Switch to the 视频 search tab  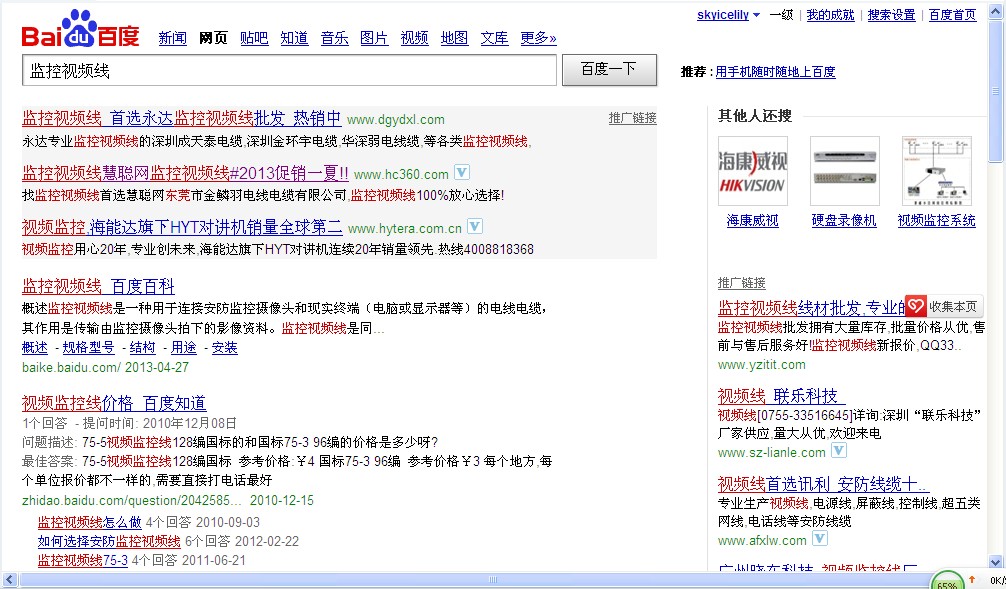[414, 38]
